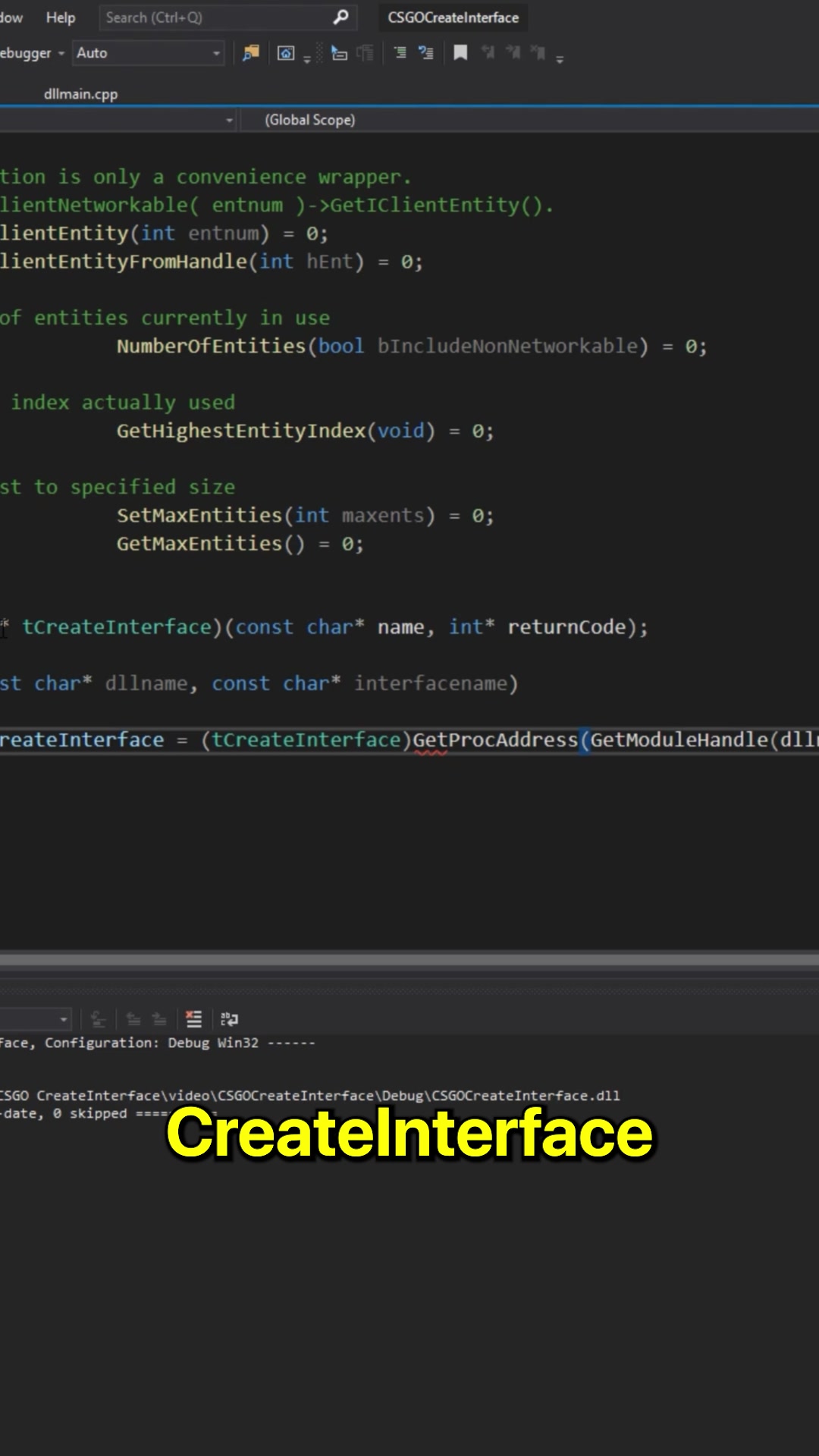Open the debugger target dropdown arrow
The width and height of the screenshot is (819, 1456).
[61, 53]
